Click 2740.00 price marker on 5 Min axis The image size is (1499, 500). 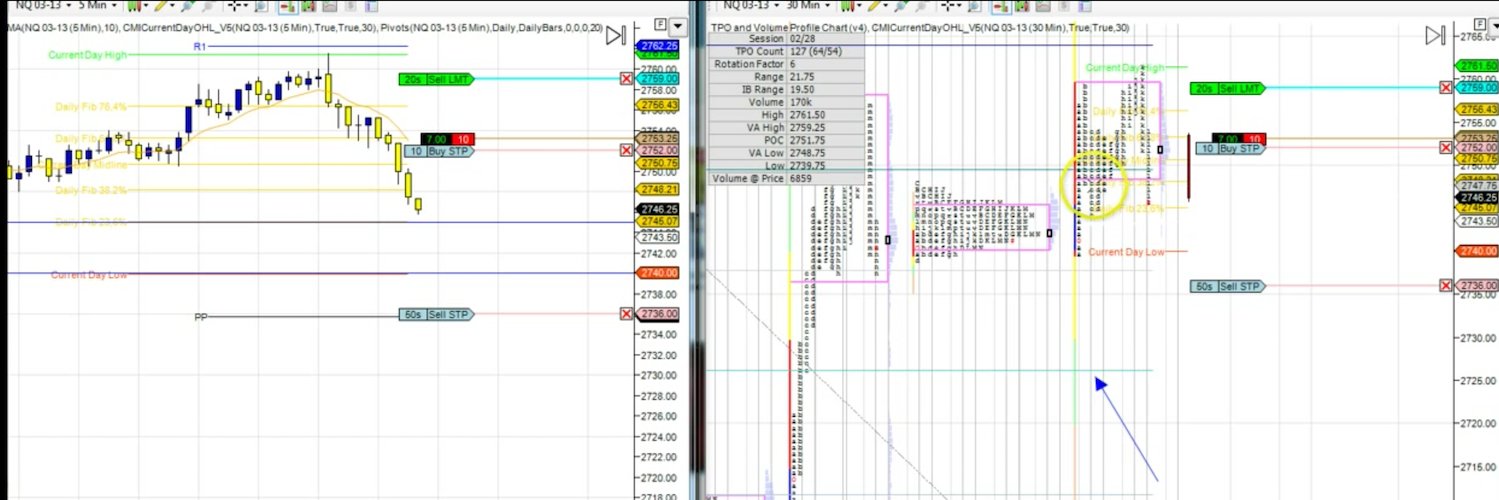659,272
